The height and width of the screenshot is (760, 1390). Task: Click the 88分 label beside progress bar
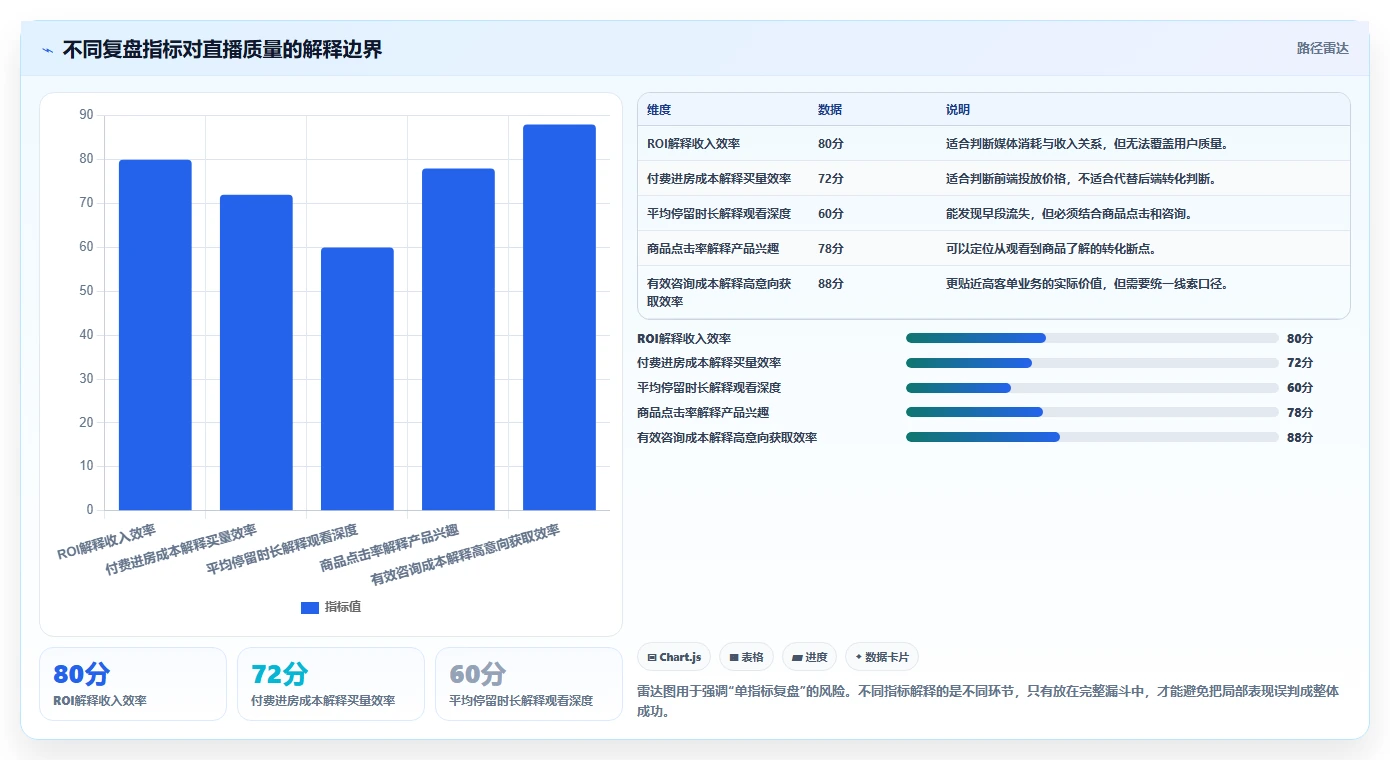[1300, 437]
